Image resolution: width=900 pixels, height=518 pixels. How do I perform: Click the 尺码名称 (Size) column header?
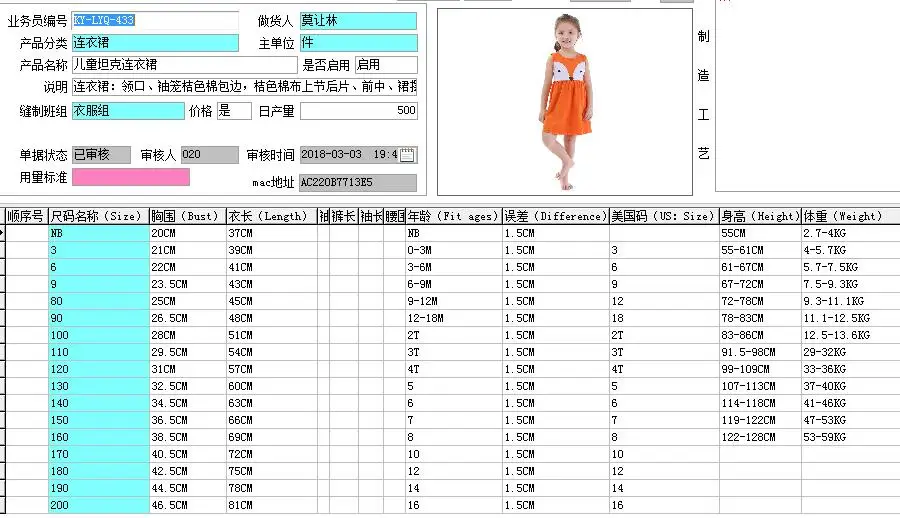[x=99, y=217]
